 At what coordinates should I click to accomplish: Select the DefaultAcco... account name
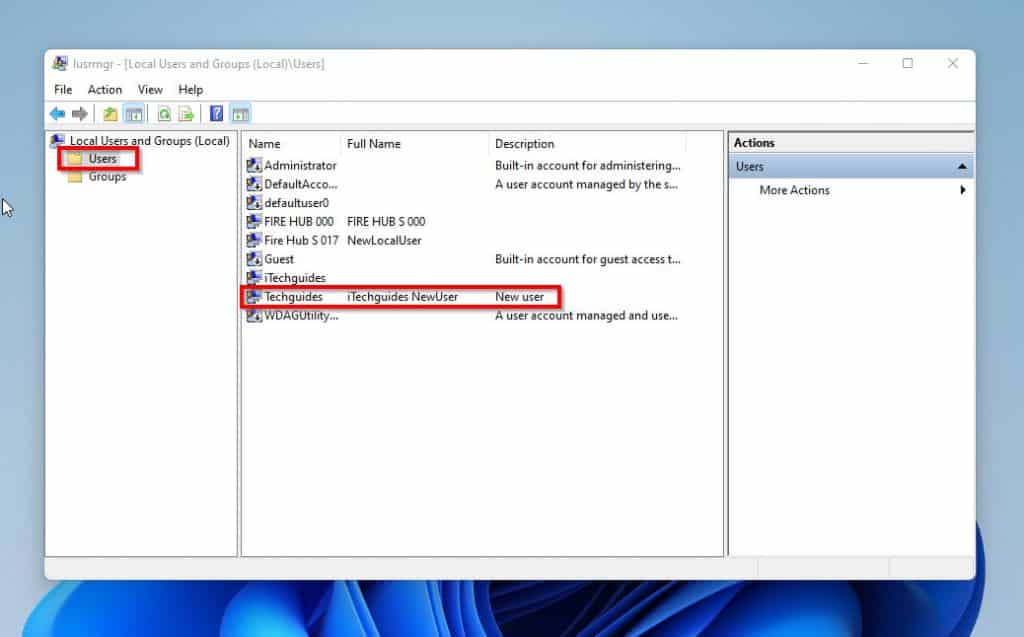pyautogui.click(x=300, y=184)
